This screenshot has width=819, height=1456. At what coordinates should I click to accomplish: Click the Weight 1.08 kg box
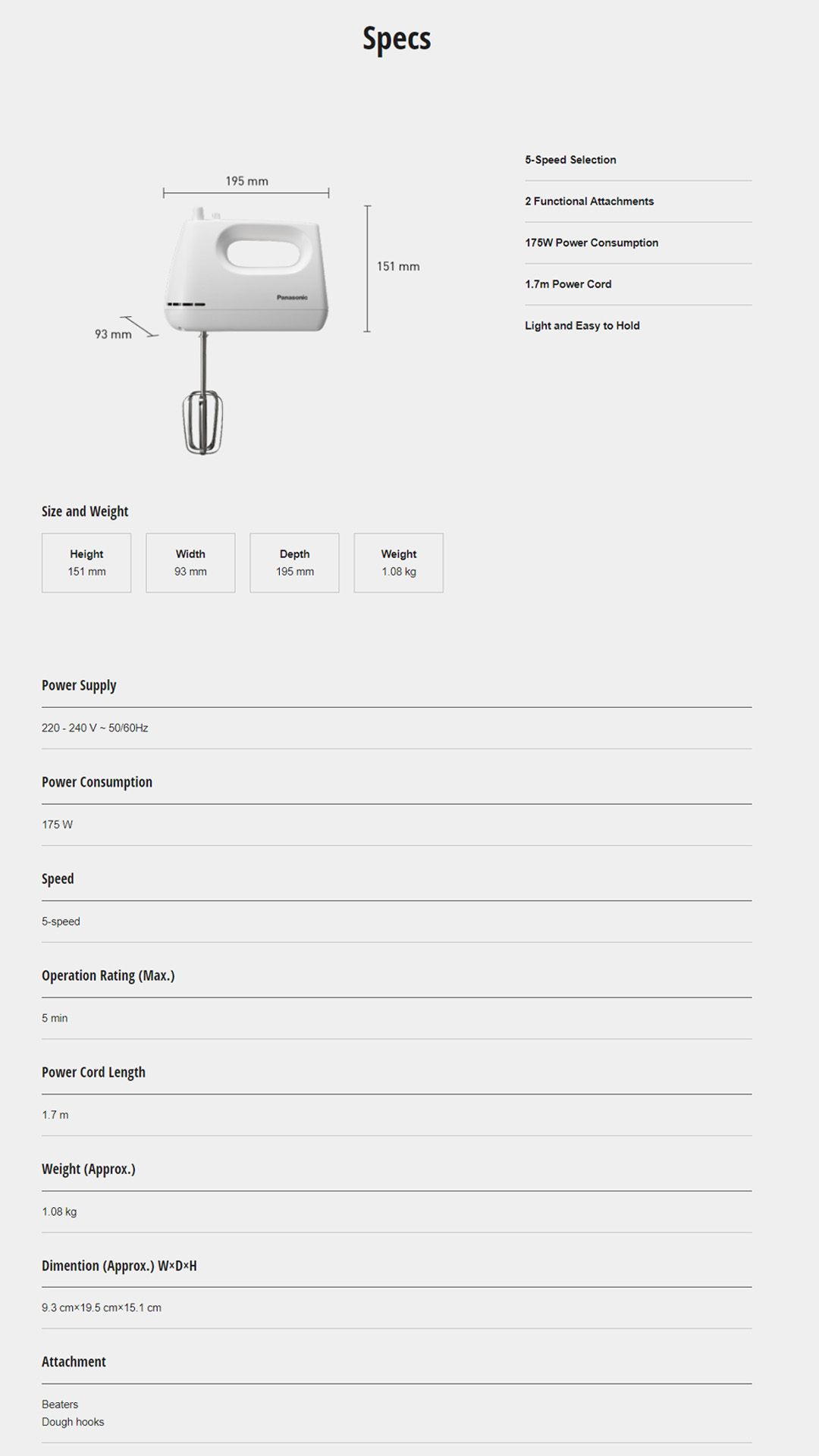398,562
